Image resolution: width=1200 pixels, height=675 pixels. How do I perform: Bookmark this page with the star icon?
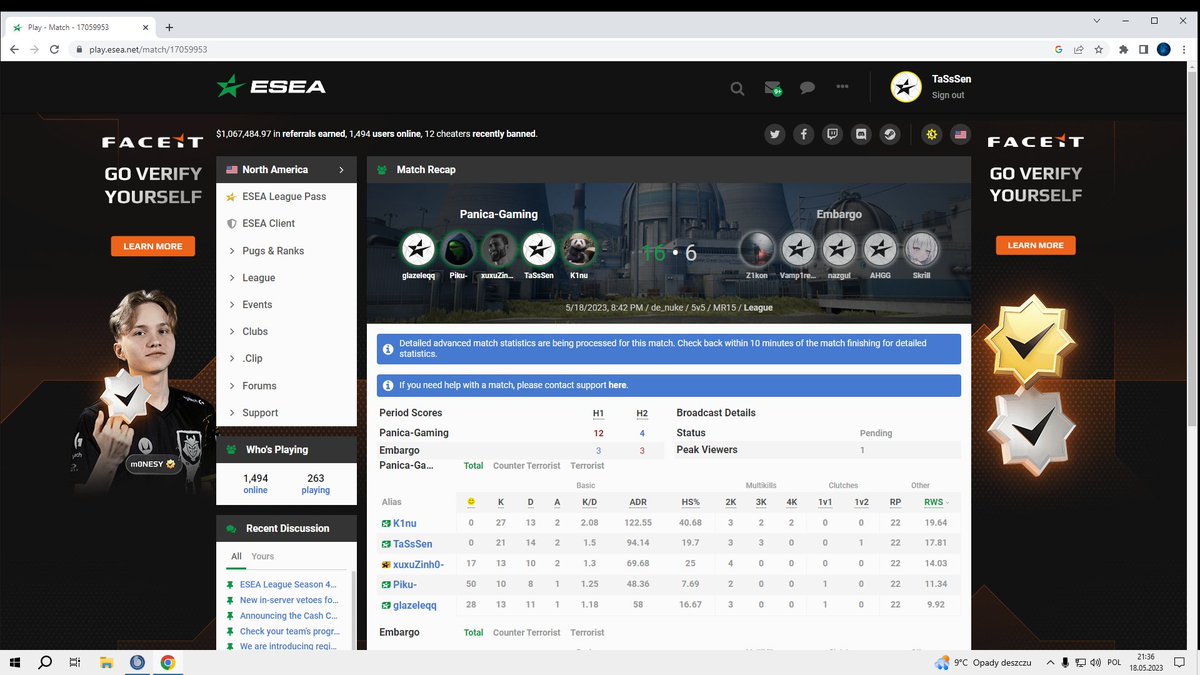click(x=1099, y=49)
